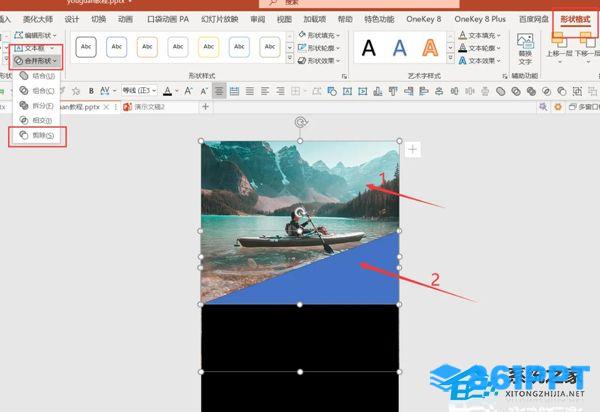
Task: Choose 结合(U) Union in merge shapes menu
Action: (x=37, y=76)
